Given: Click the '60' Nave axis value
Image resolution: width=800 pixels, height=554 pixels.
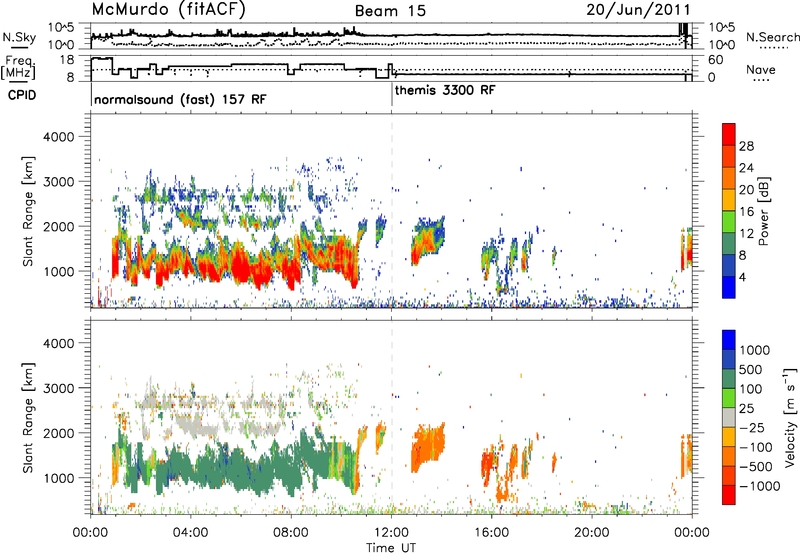Looking at the screenshot, I should pos(715,60).
